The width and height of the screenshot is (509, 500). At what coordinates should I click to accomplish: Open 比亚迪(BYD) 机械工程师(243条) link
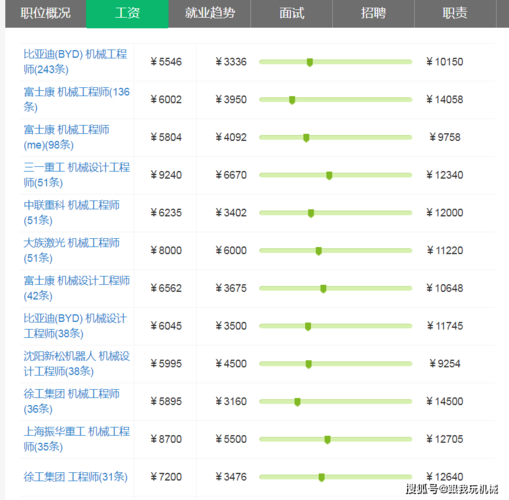tap(75, 62)
